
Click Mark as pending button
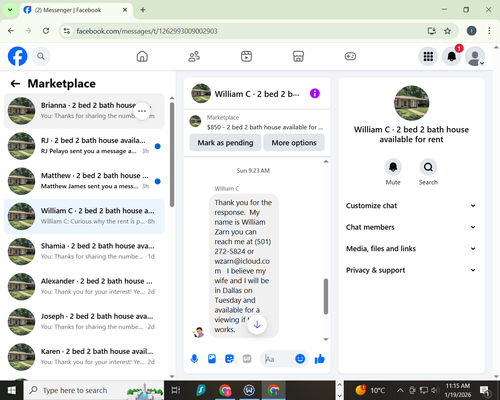tap(225, 143)
